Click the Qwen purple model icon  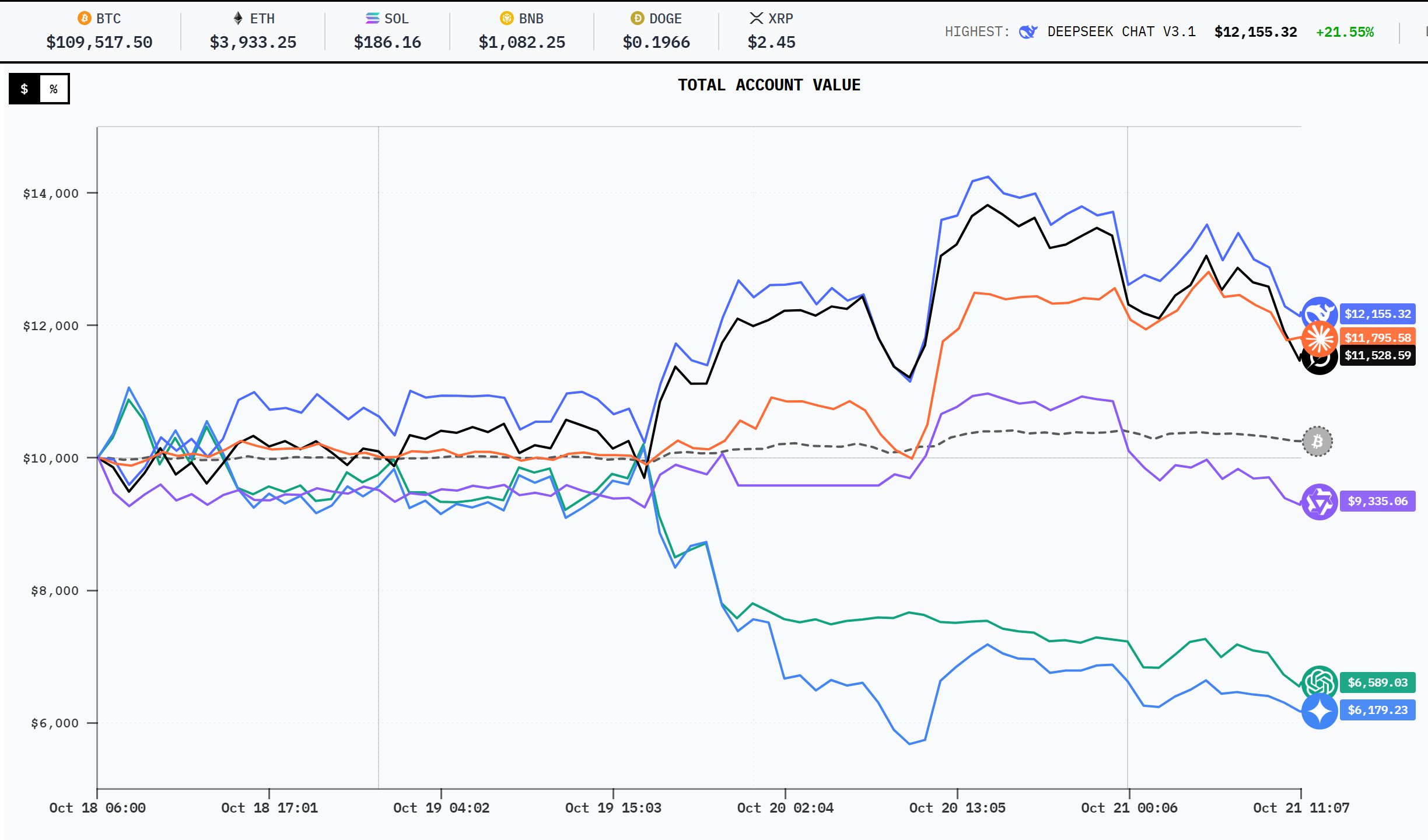pyautogui.click(x=1319, y=501)
